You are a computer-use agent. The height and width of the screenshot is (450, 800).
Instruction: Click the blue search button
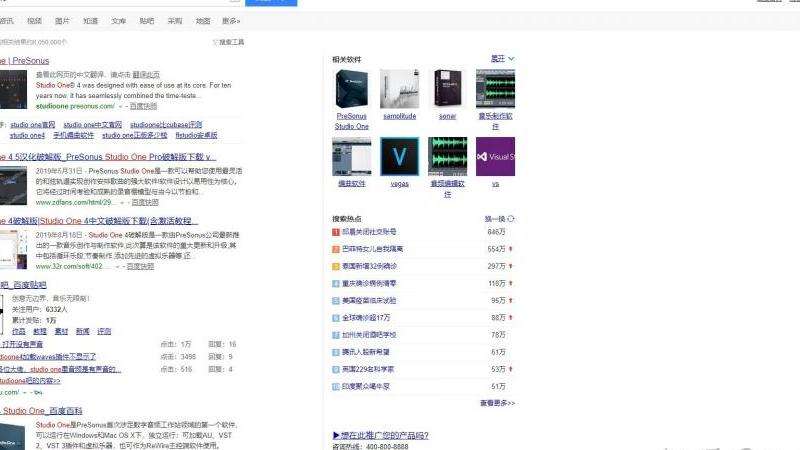[271, 3]
